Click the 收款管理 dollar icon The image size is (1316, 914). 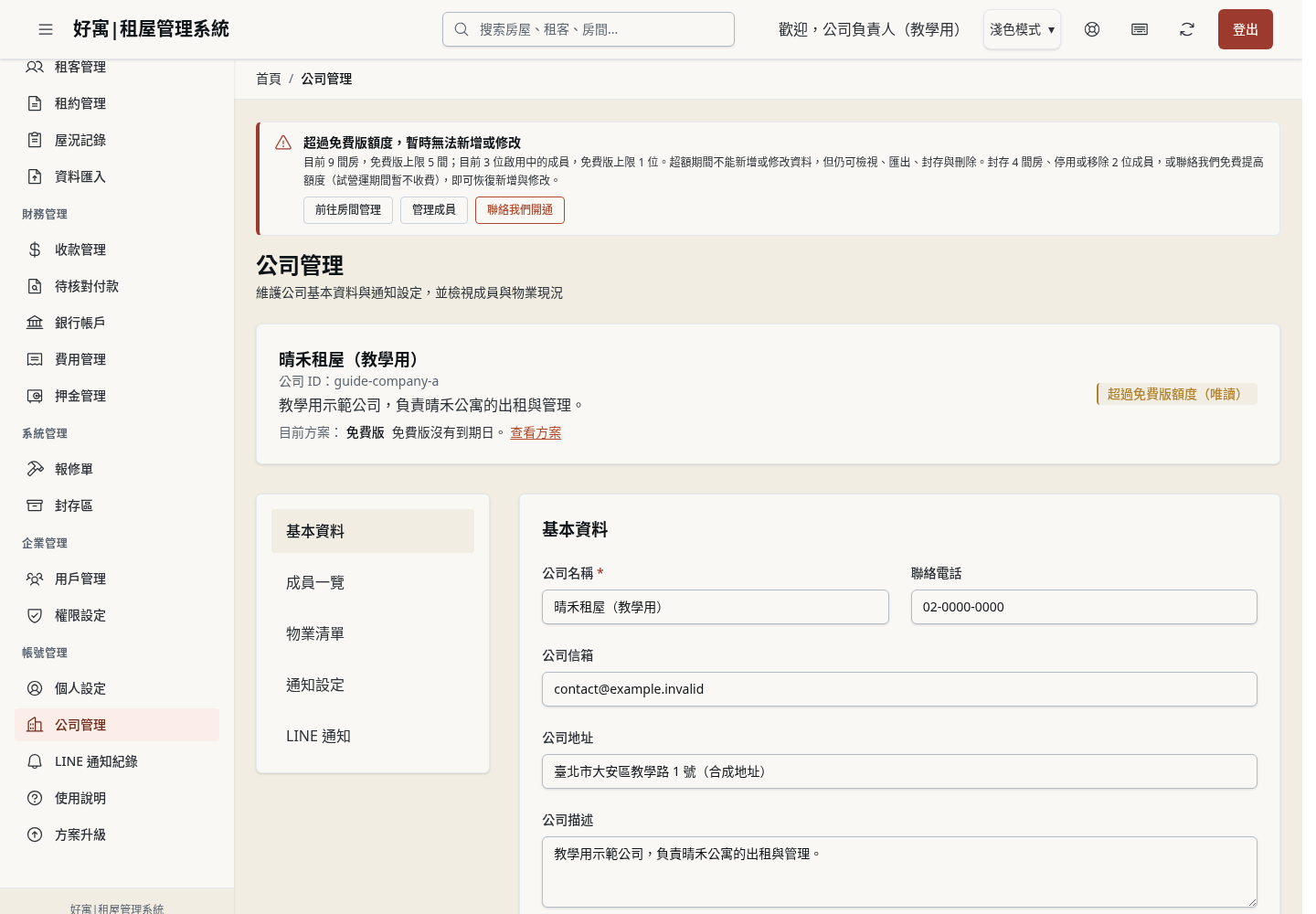(x=35, y=250)
